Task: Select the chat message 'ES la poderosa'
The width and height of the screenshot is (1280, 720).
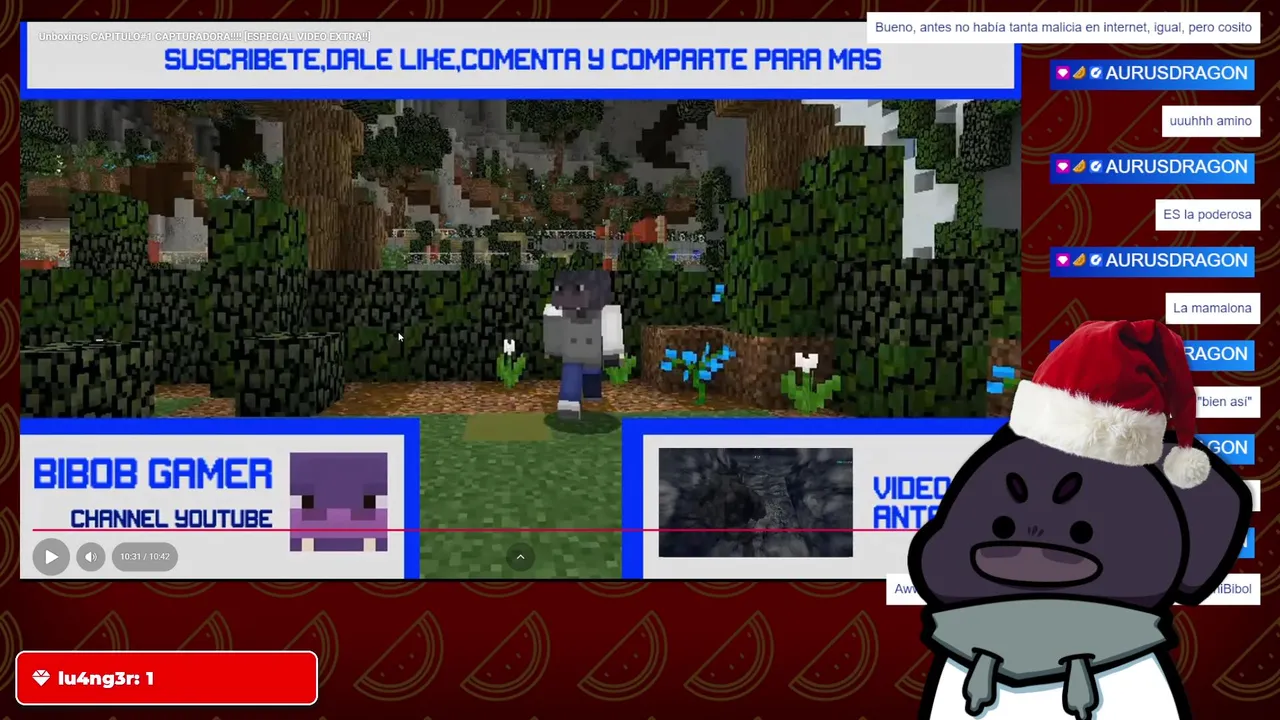Action: coord(1207,214)
